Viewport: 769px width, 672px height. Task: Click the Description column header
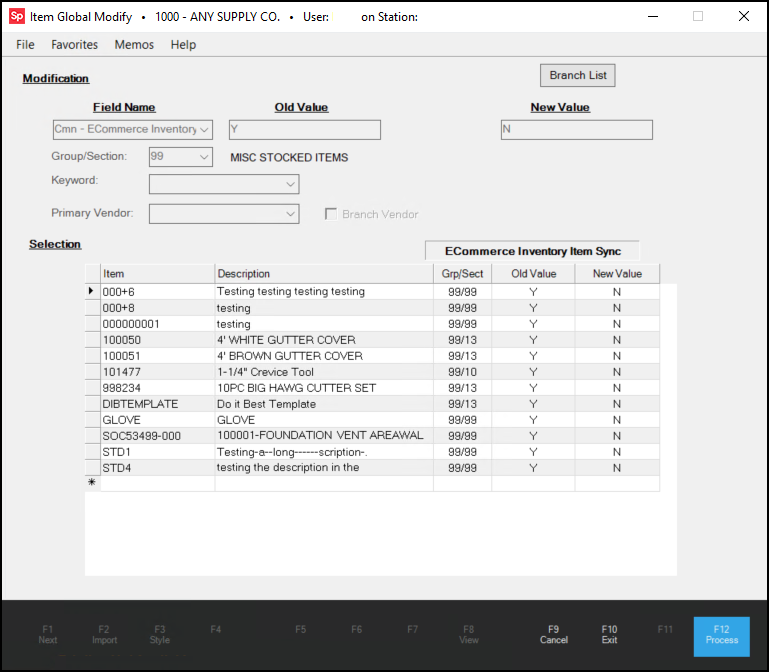pos(324,274)
